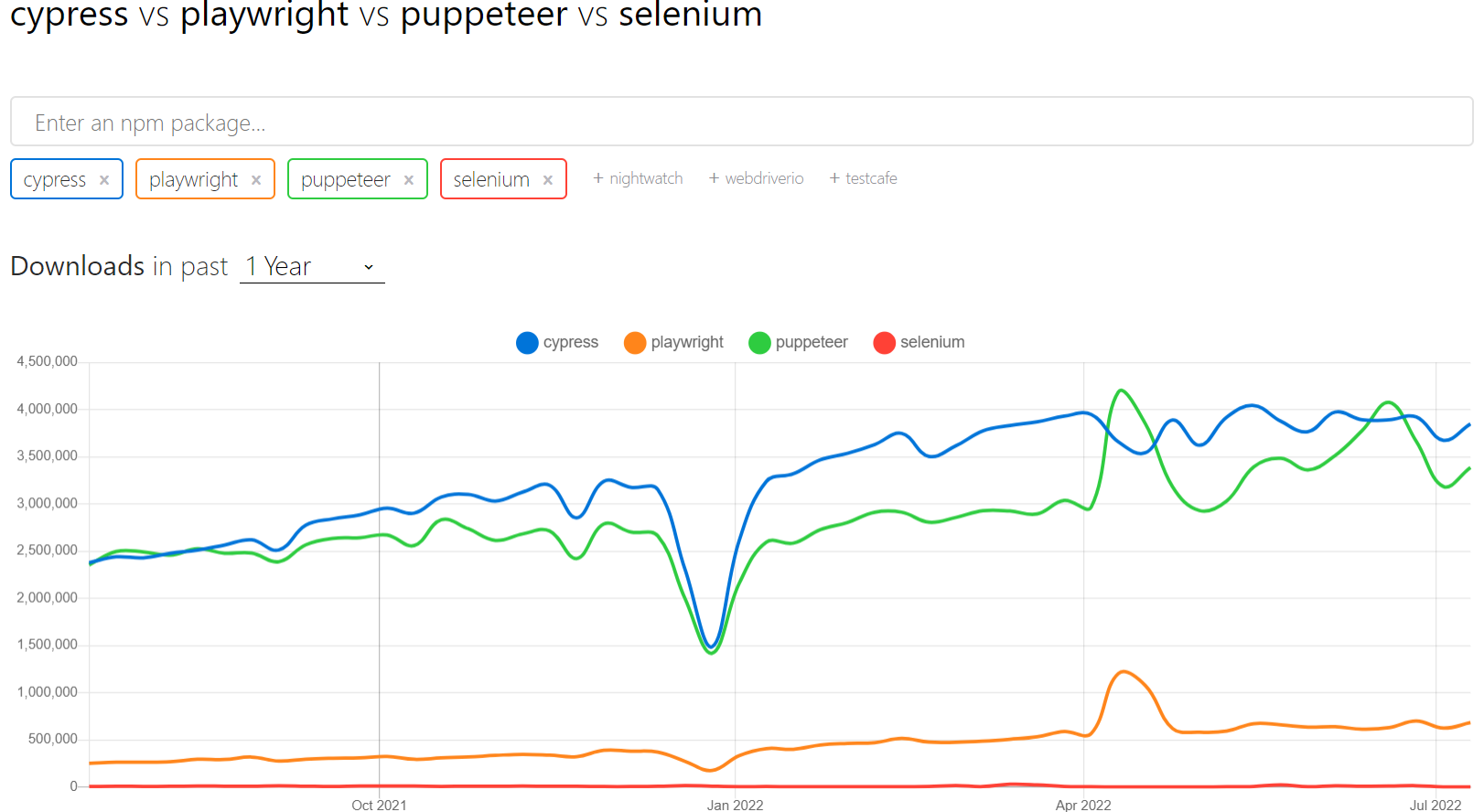Viewport: 1484px width, 812px height.
Task: Open the time range dropdown showing 1 Year
Action: 311,266
